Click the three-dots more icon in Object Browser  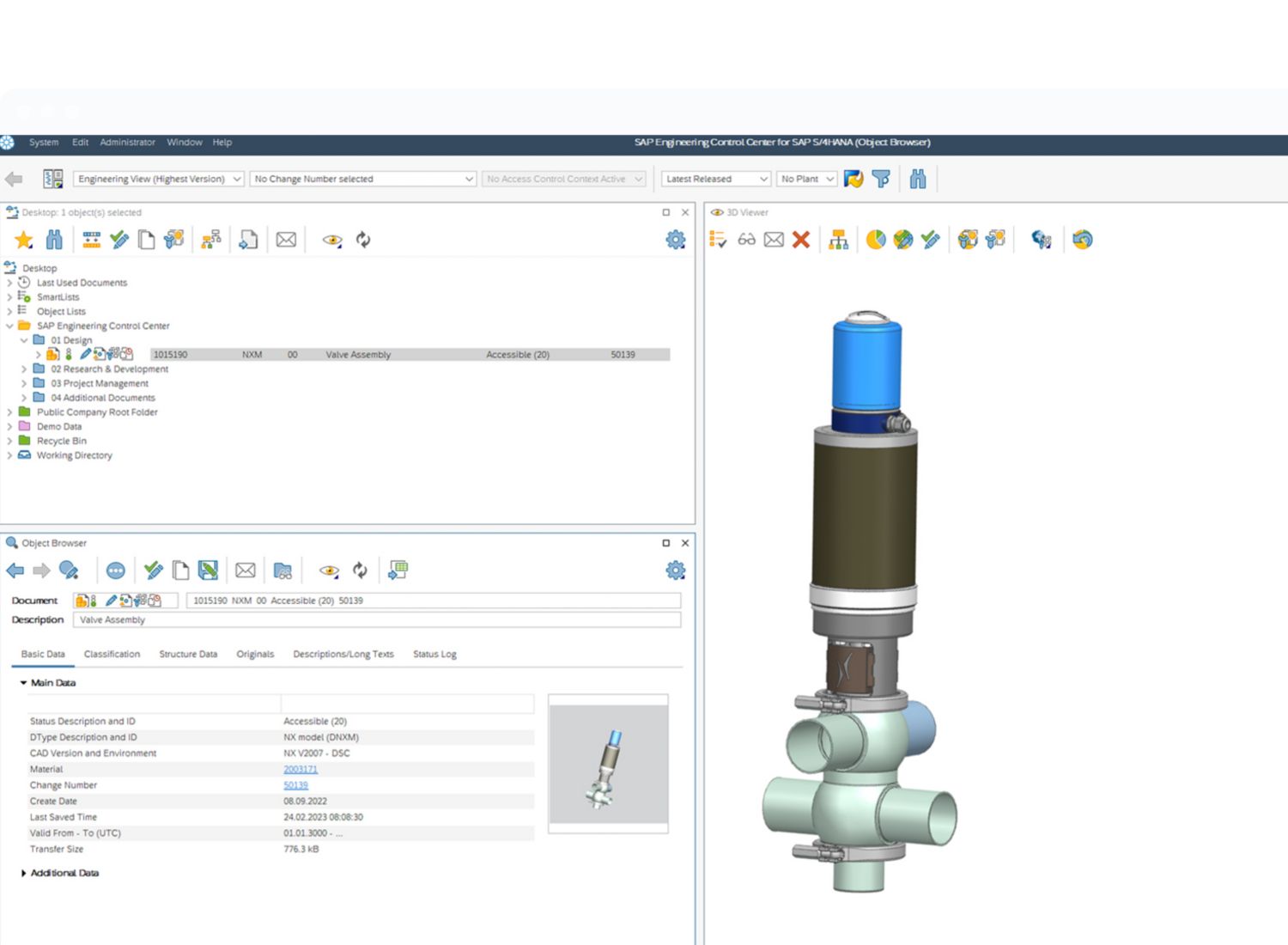[x=116, y=570]
